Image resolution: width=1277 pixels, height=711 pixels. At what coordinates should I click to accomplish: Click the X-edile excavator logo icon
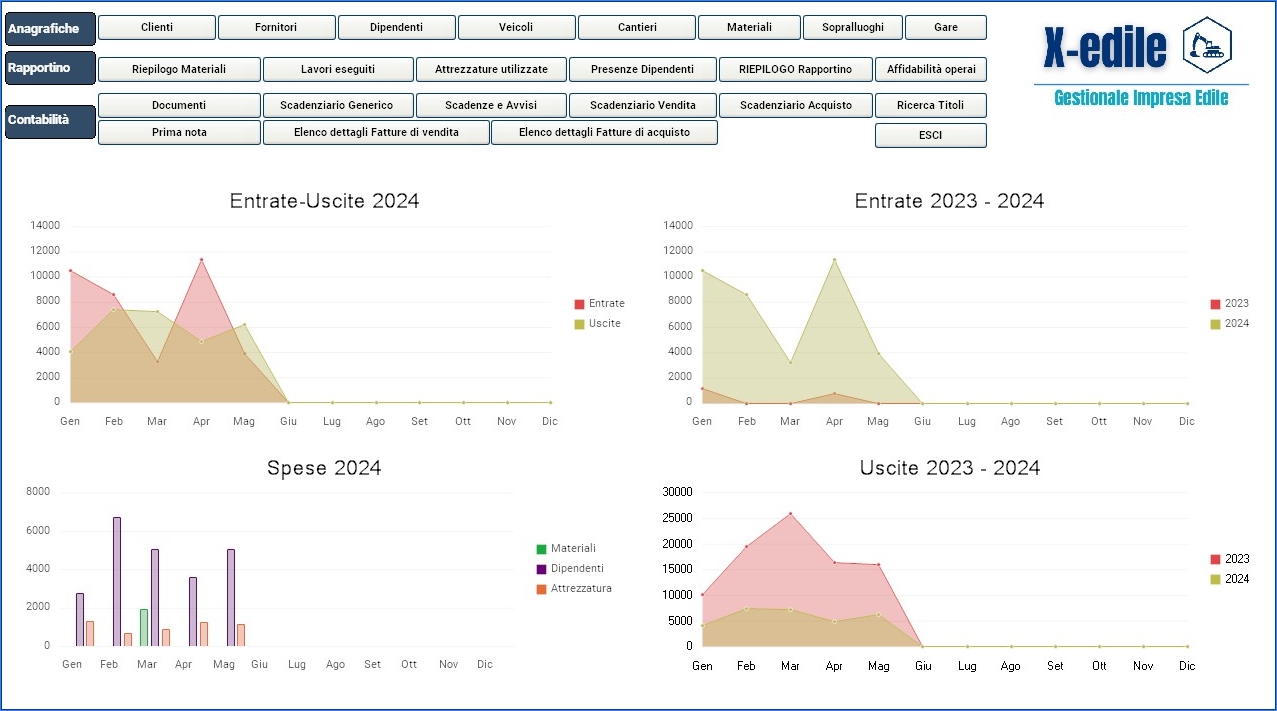(x=1207, y=45)
